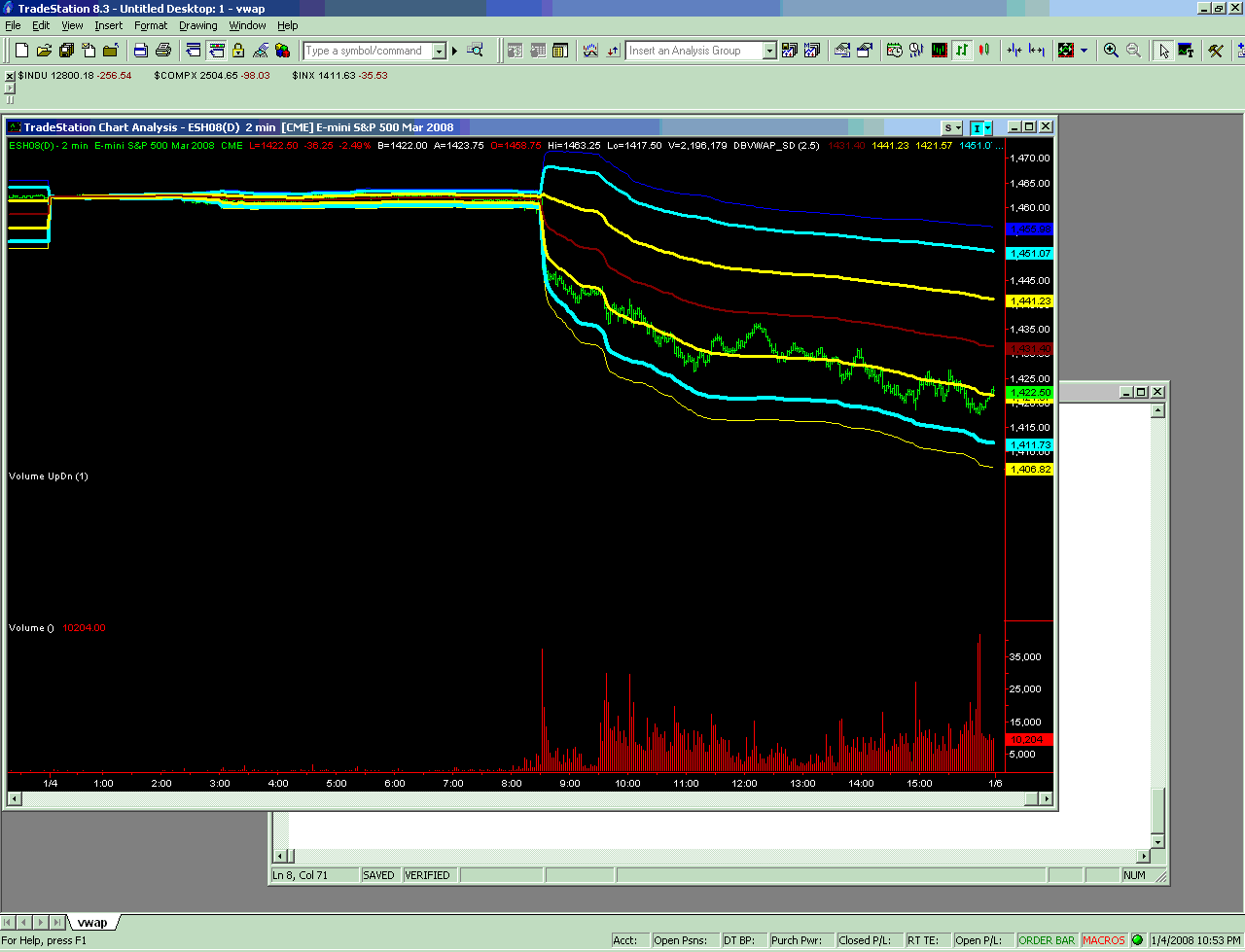Click the Zoom In magnifier icon
1245x952 pixels.
[x=1111, y=51]
